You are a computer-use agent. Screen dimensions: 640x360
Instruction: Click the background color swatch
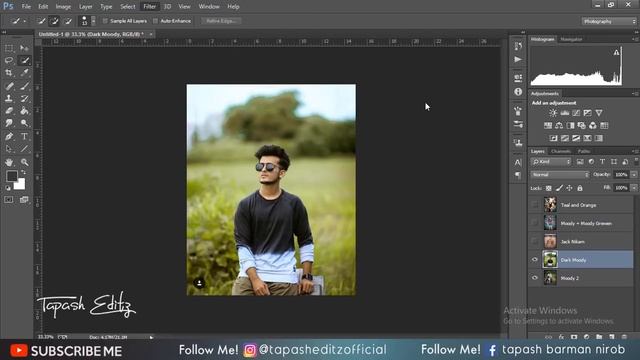pyautogui.click(x=20, y=185)
